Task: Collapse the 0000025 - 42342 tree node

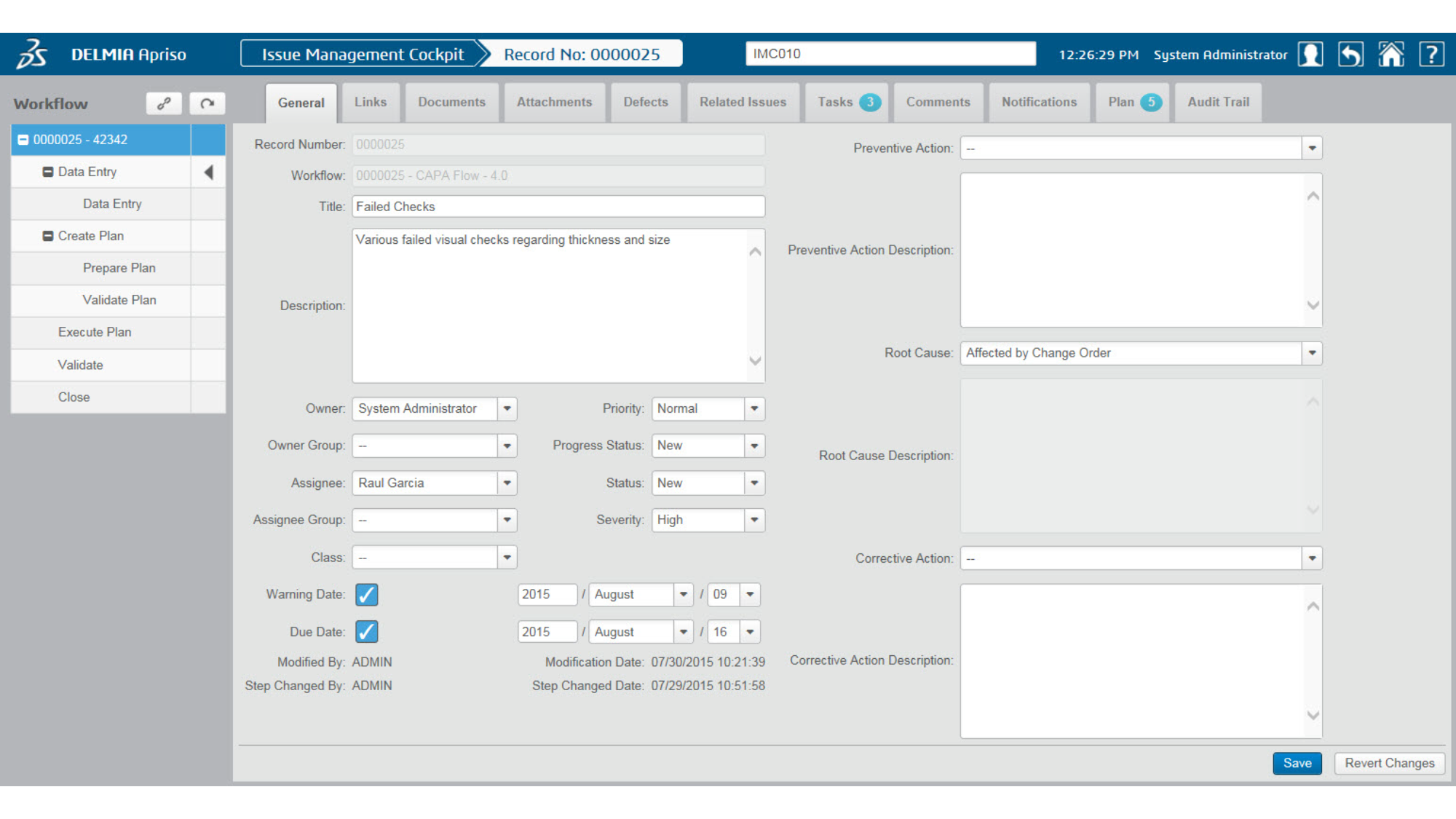Action: point(23,140)
